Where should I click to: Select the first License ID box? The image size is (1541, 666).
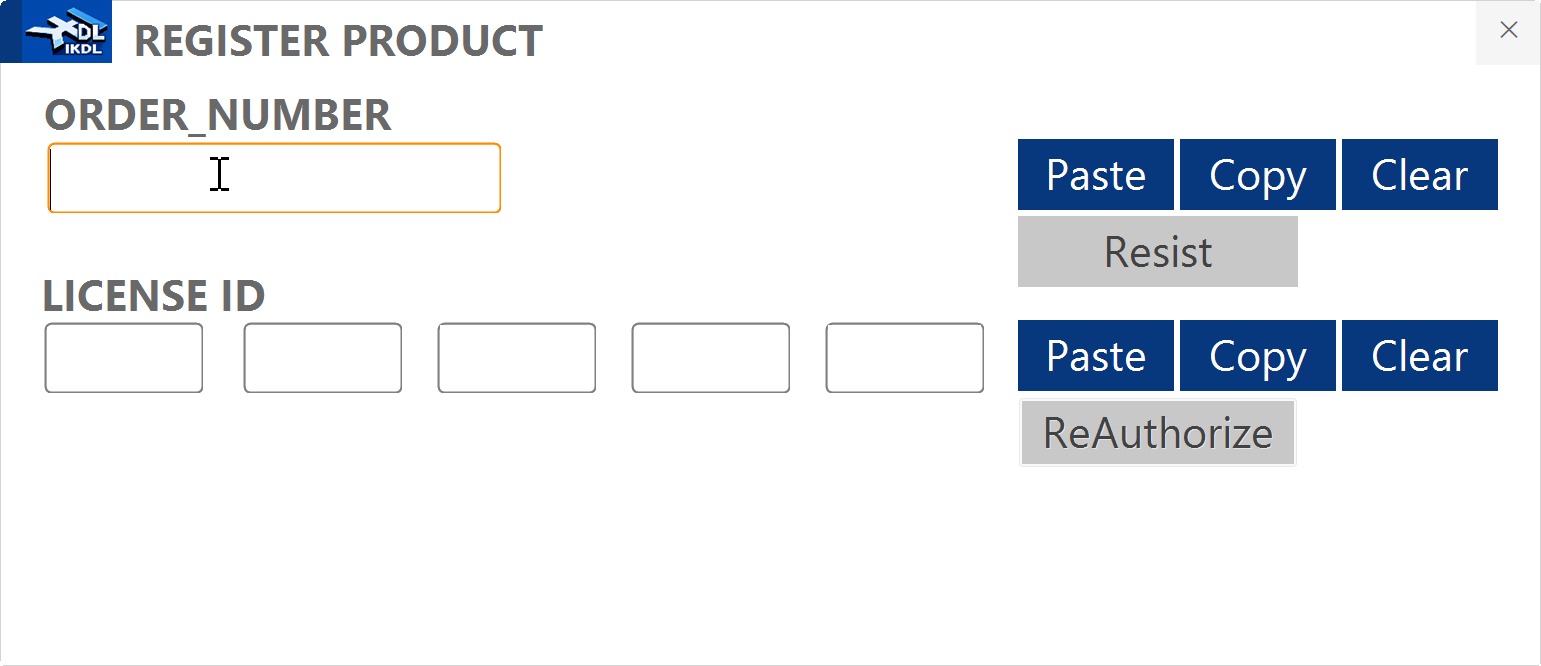(x=124, y=358)
